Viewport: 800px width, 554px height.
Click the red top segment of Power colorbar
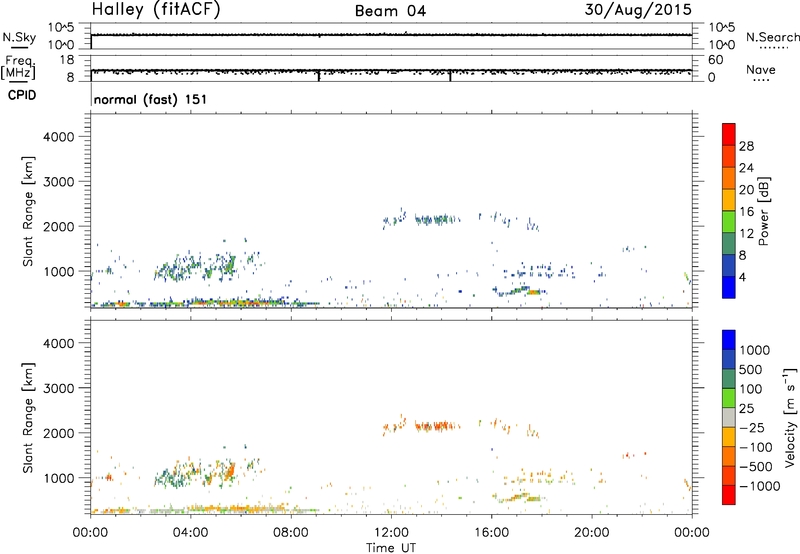point(729,134)
